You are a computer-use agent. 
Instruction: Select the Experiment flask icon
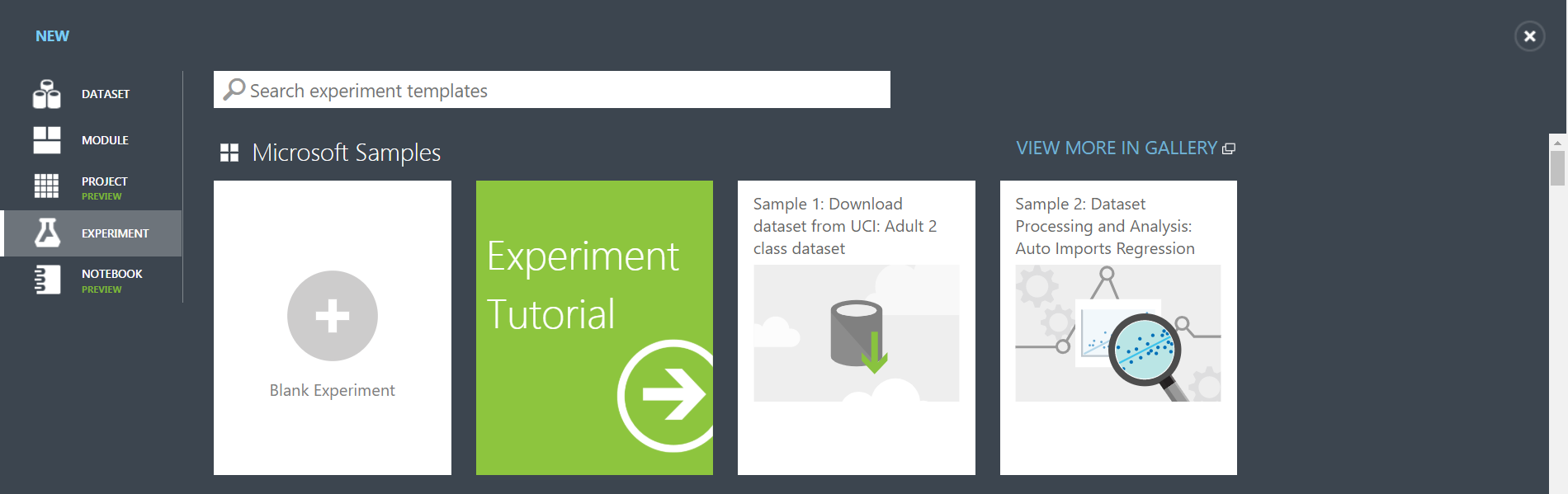pyautogui.click(x=47, y=233)
